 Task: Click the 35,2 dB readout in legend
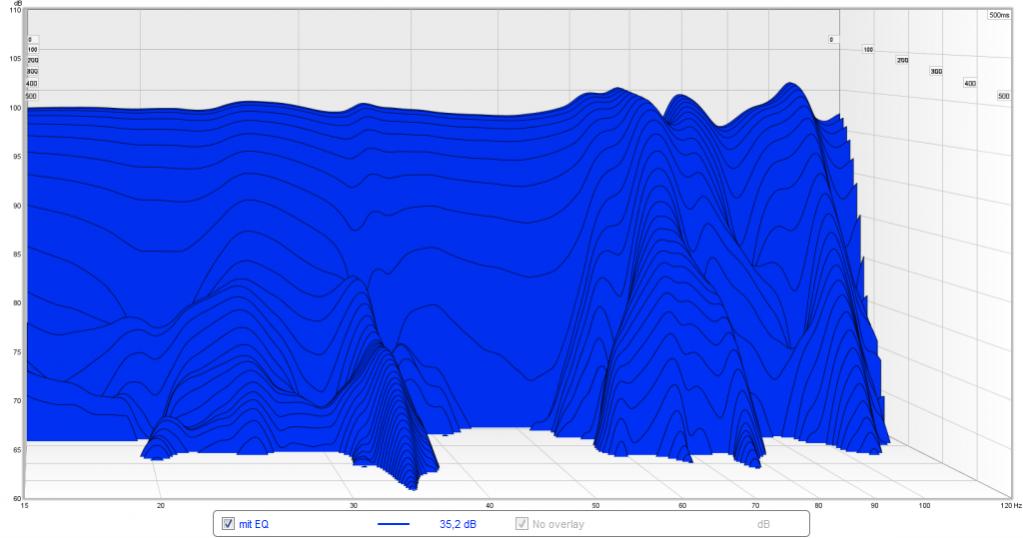coord(455,523)
